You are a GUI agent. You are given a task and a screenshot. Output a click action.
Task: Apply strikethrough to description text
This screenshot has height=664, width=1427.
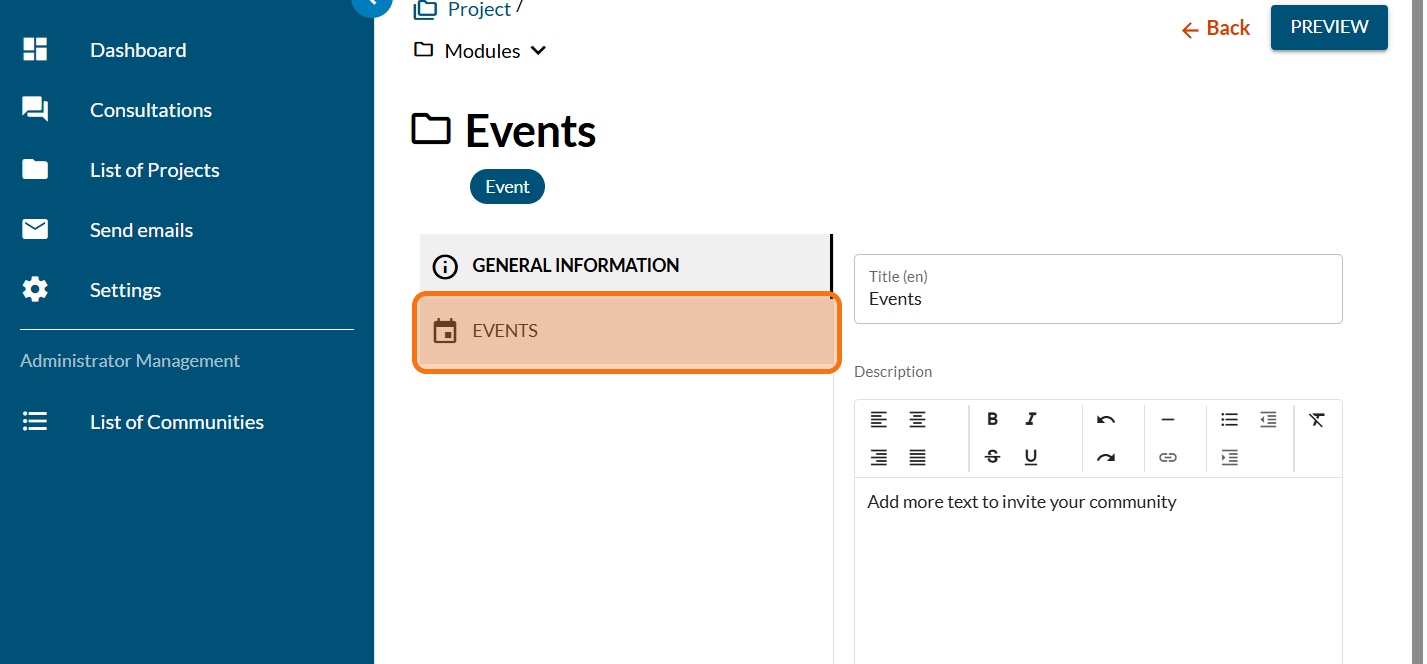(992, 457)
